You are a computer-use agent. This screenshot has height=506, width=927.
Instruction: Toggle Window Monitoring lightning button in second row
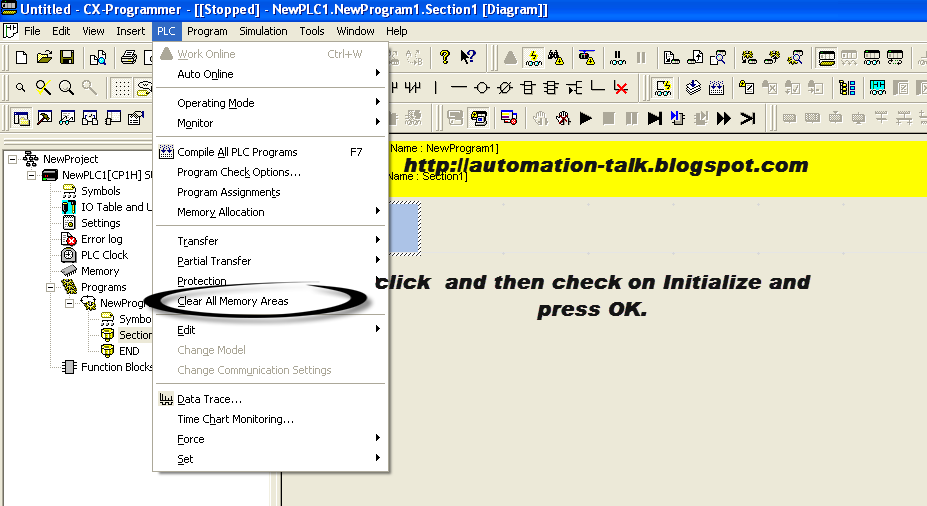(x=663, y=88)
